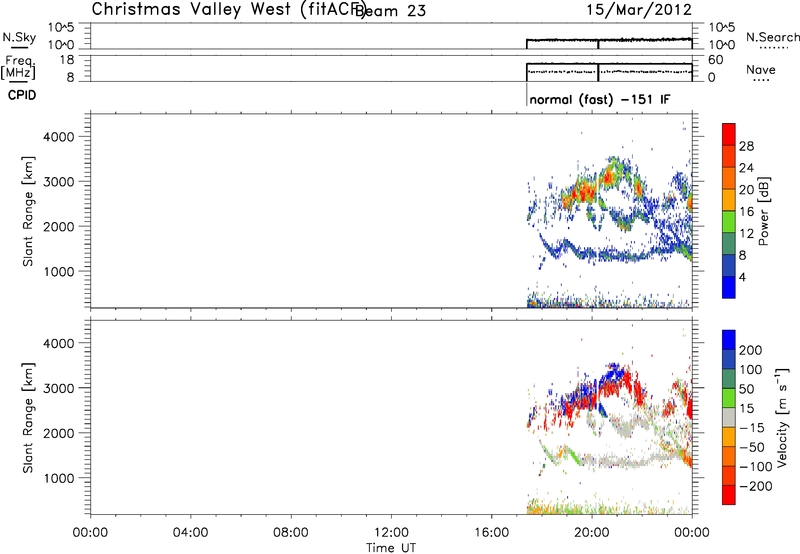Click the '200' tick on Velocity colorbar
The width and height of the screenshot is (800, 554).
[x=751, y=350]
